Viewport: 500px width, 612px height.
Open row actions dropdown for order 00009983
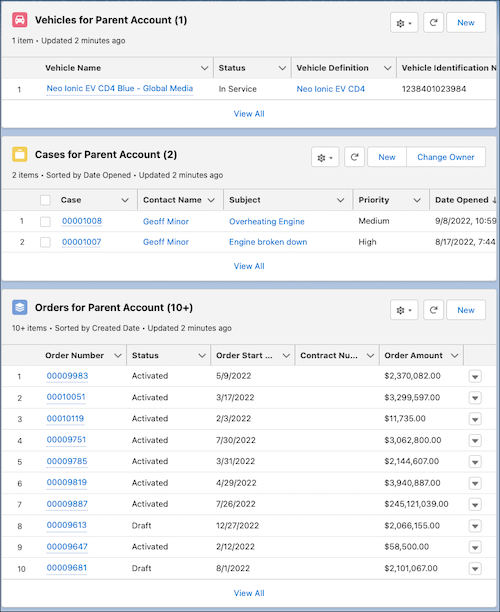pyautogui.click(x=475, y=377)
